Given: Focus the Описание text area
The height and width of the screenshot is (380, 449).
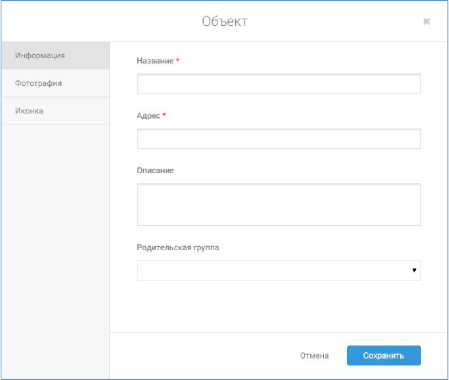Looking at the screenshot, I should click(x=279, y=204).
